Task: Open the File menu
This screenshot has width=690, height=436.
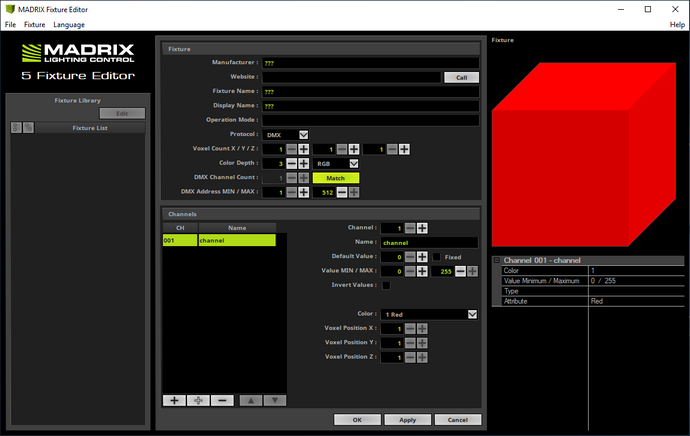Action: [x=10, y=25]
